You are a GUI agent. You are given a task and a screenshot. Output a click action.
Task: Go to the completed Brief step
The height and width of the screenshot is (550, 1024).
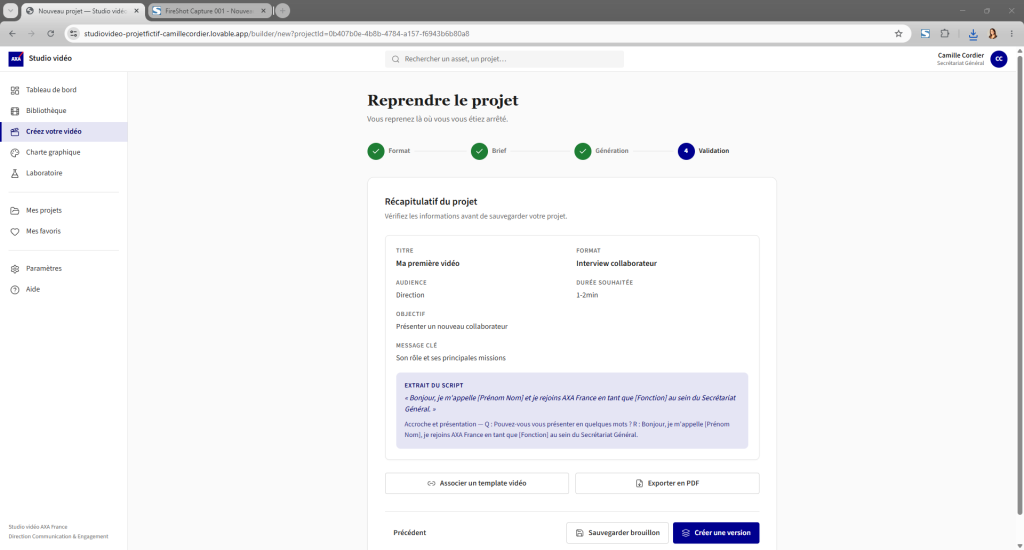[x=479, y=152]
